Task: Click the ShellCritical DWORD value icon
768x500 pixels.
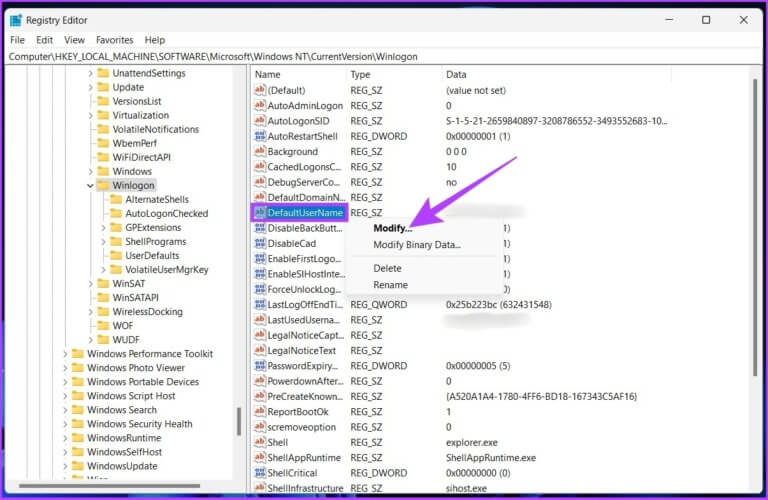Action: point(260,473)
